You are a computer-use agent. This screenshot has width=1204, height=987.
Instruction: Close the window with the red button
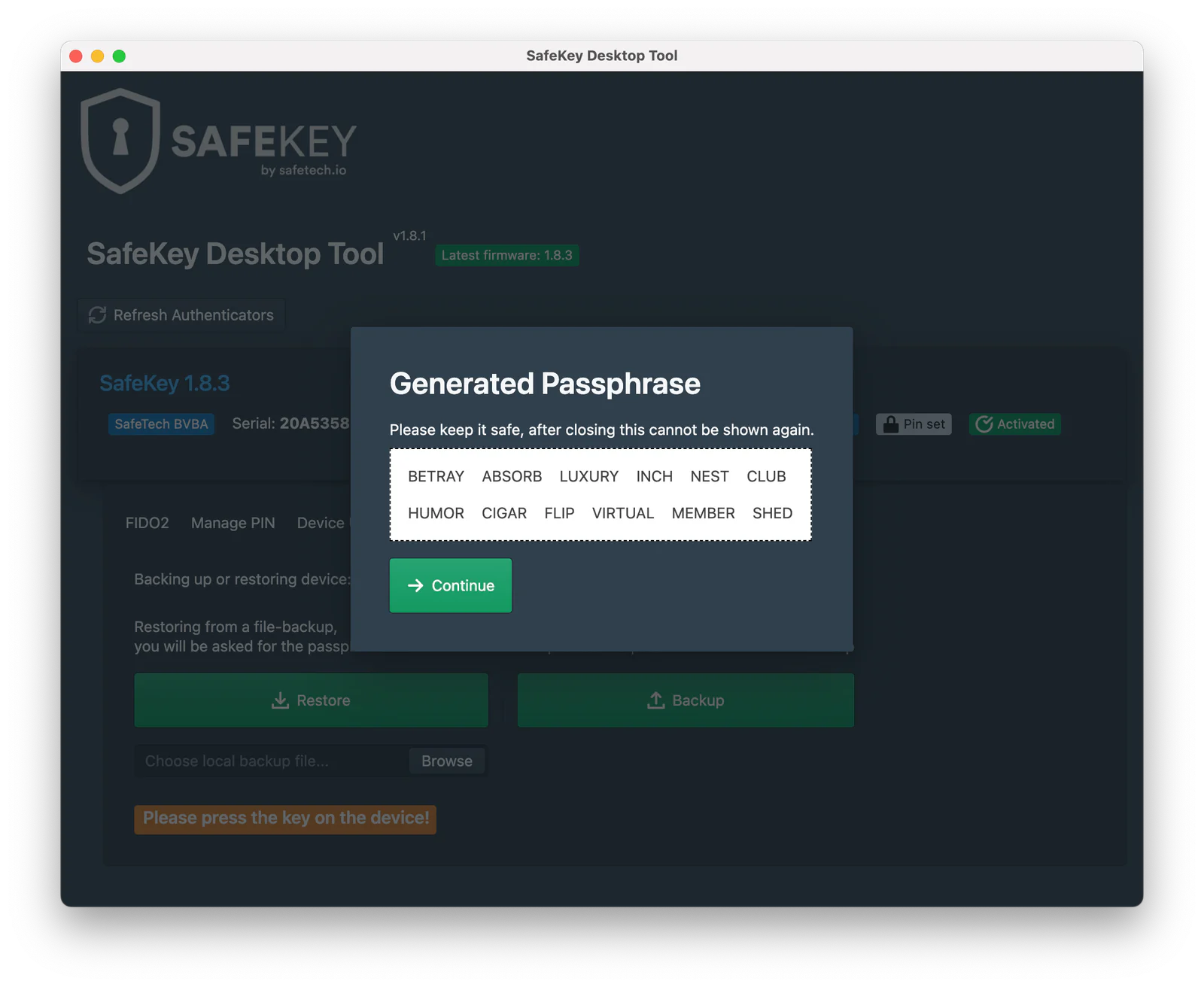click(76, 56)
